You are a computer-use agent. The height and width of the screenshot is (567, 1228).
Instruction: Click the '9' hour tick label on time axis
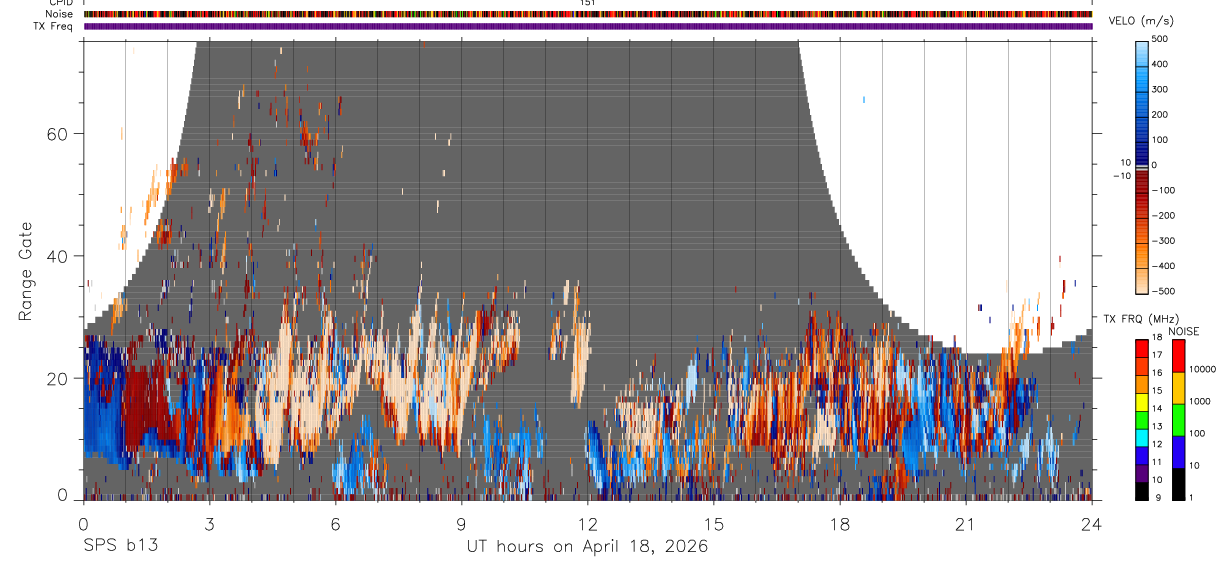point(461,524)
